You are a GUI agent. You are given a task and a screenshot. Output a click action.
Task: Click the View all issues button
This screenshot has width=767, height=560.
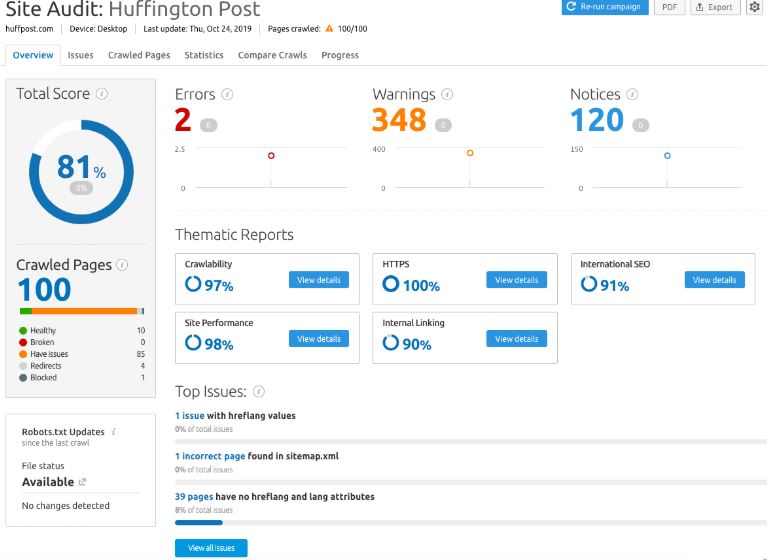[211, 548]
